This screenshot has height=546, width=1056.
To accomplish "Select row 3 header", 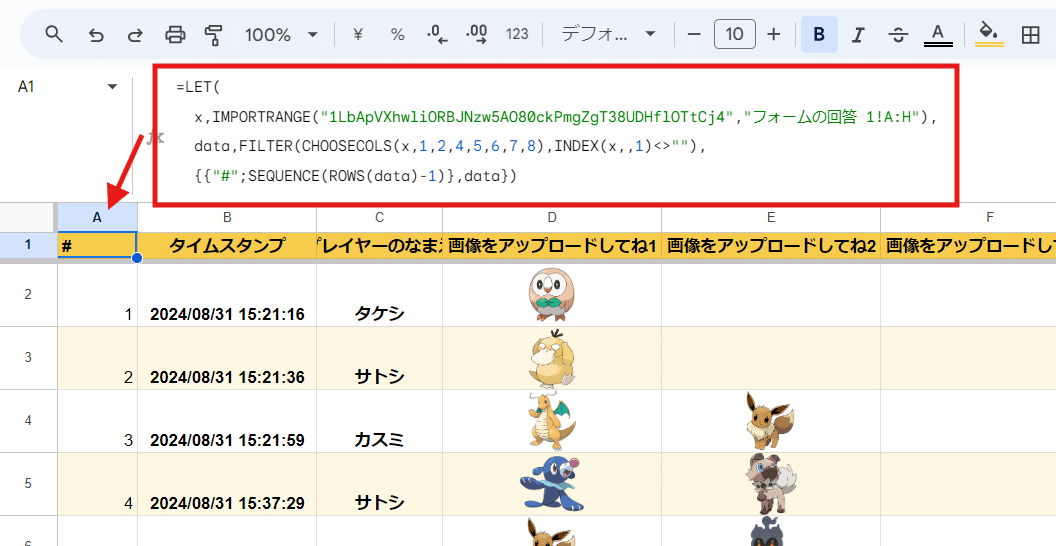I will 28,358.
